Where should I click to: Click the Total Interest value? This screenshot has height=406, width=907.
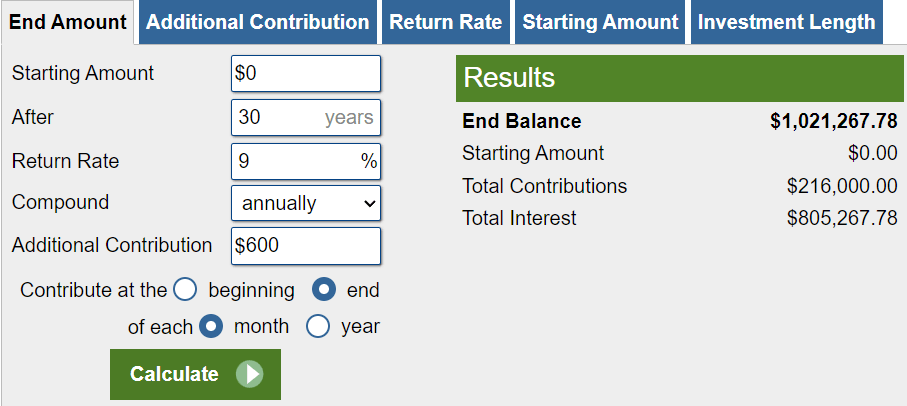pos(842,218)
